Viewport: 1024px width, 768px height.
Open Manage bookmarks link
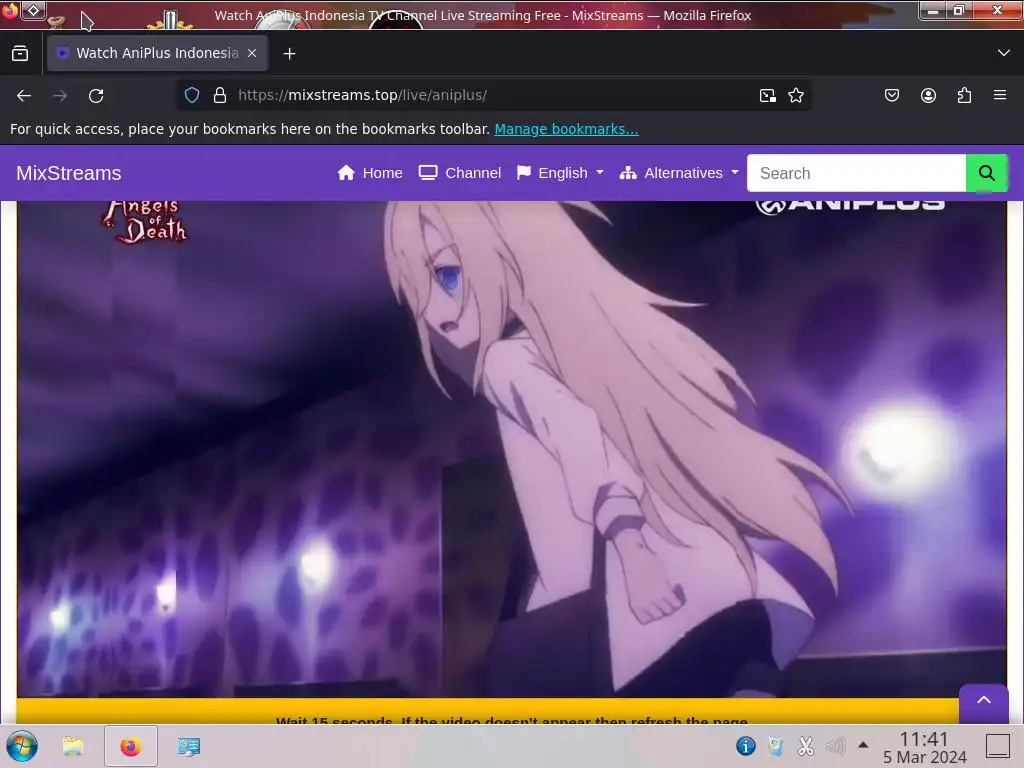pyautogui.click(x=566, y=129)
